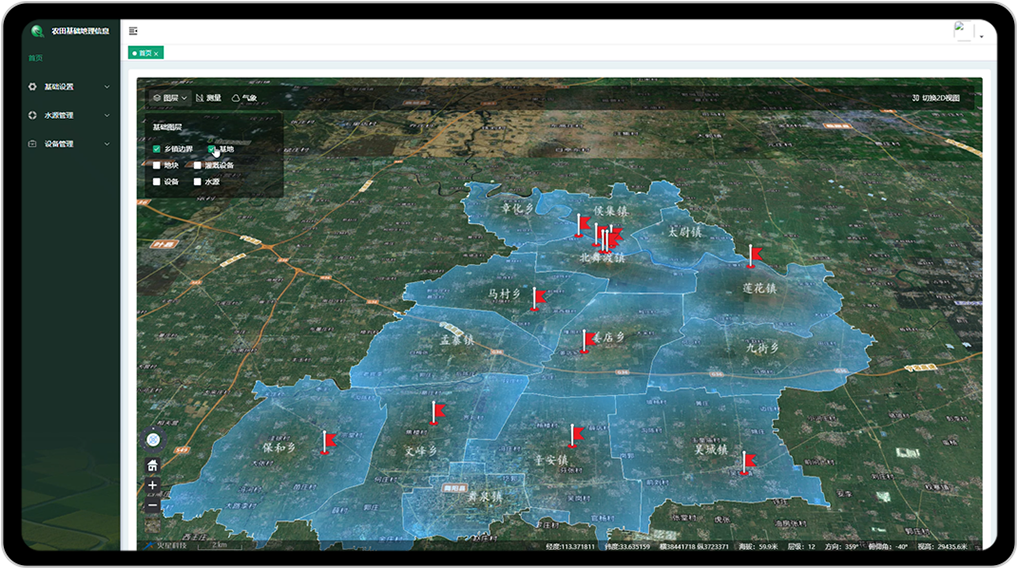This screenshot has height=570, width=1017.
Task: Uncheck the 乡镇边界 layer checkbox
Action: pyautogui.click(x=157, y=149)
